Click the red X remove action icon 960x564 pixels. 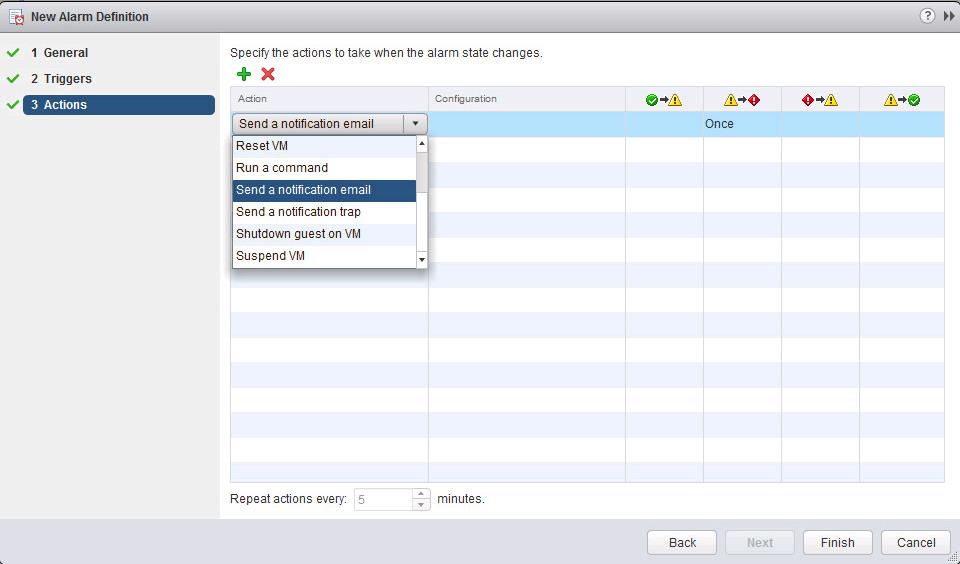click(268, 74)
